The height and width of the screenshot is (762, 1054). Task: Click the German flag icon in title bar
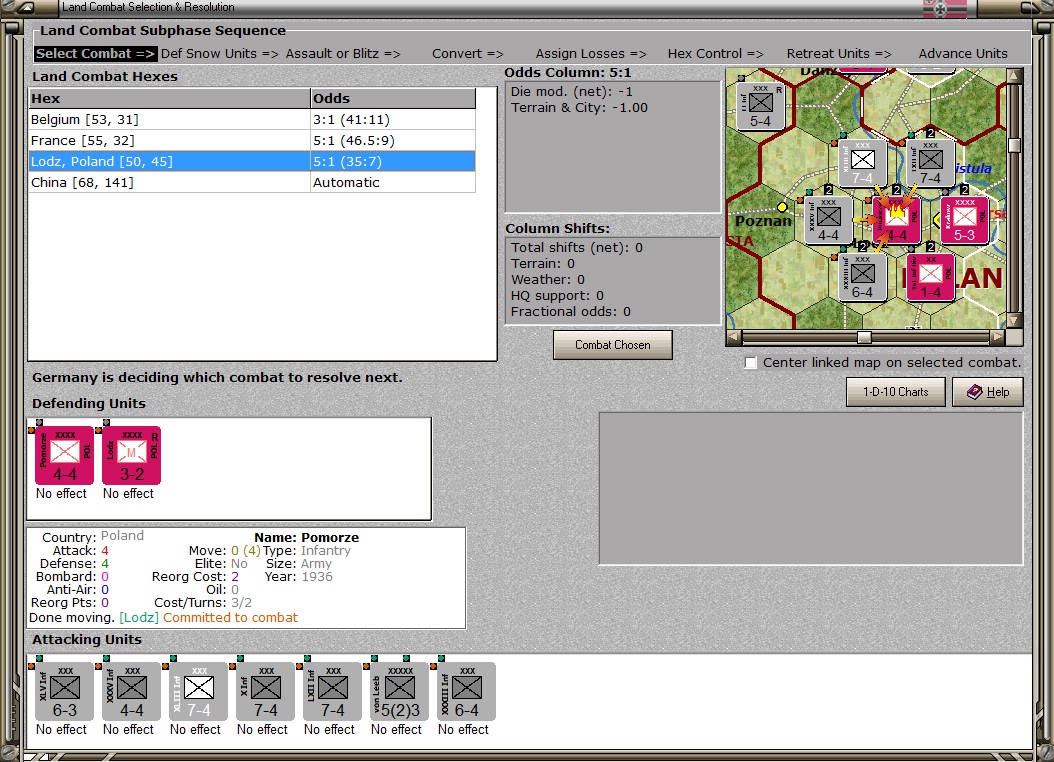coord(944,8)
